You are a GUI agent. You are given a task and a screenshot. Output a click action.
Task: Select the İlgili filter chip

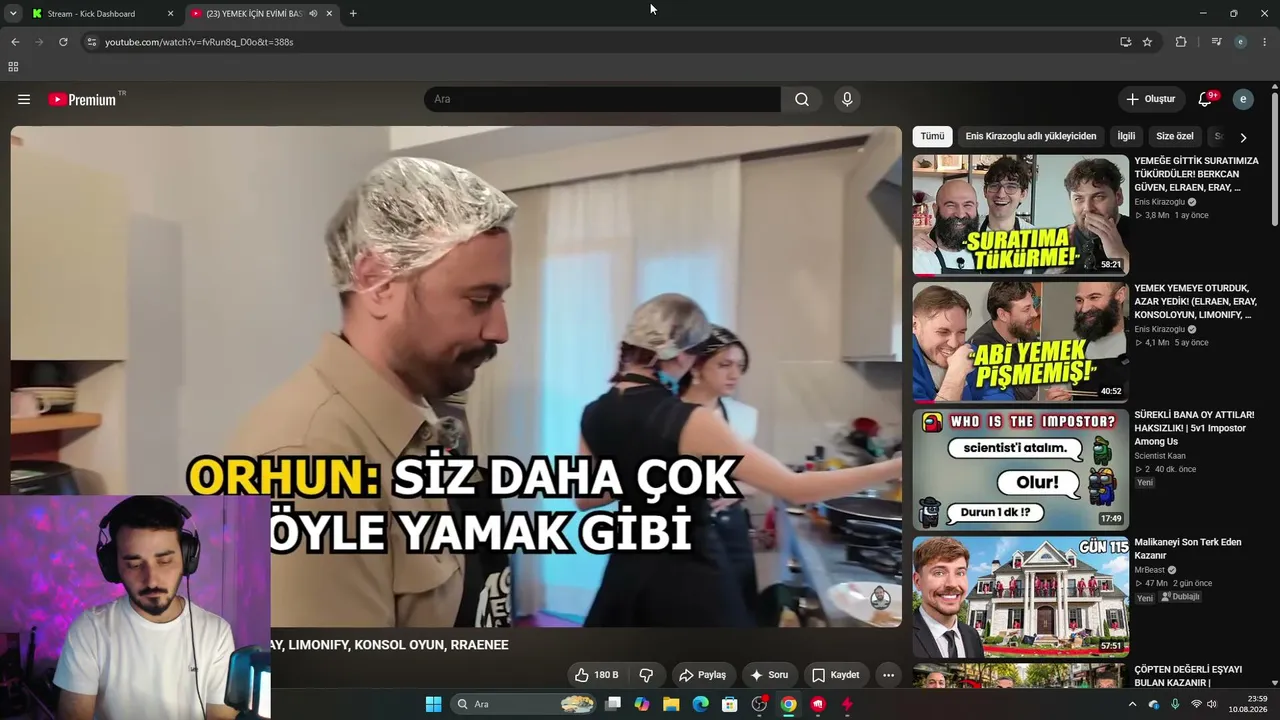pyautogui.click(x=1126, y=136)
